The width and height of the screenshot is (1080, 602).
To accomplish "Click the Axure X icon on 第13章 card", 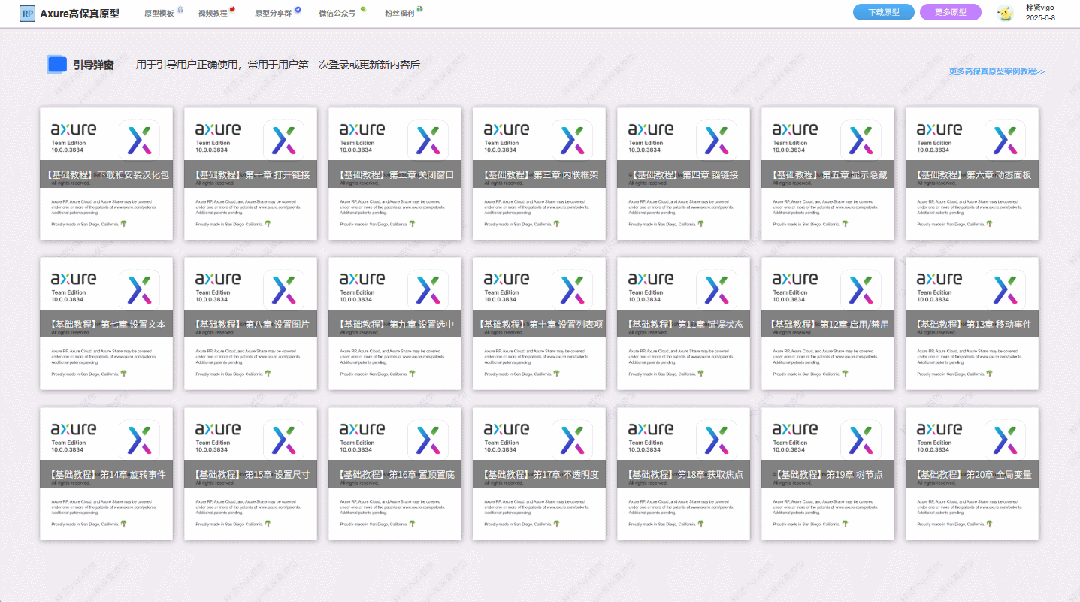I will point(1006,289).
